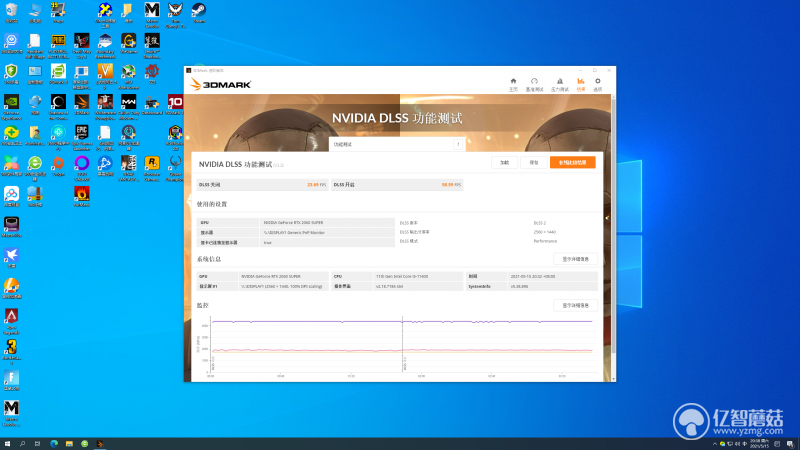Open the Origin desktop shortcut
This screenshot has width=800, height=450.
coord(58,166)
